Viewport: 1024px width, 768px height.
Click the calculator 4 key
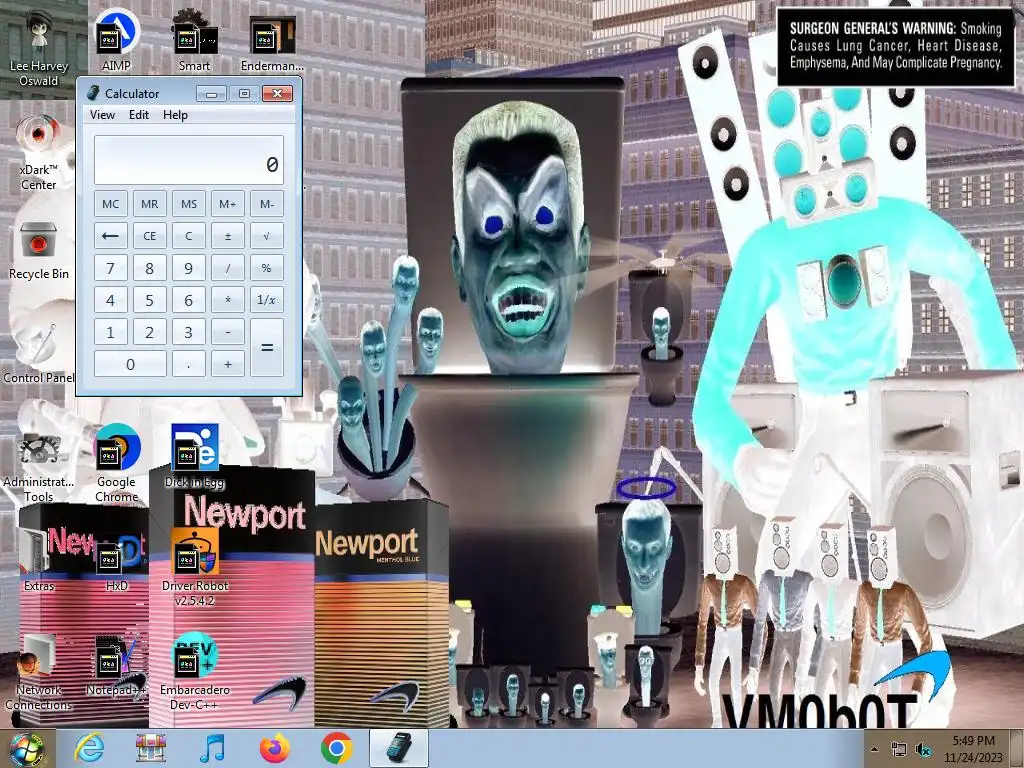coord(110,300)
